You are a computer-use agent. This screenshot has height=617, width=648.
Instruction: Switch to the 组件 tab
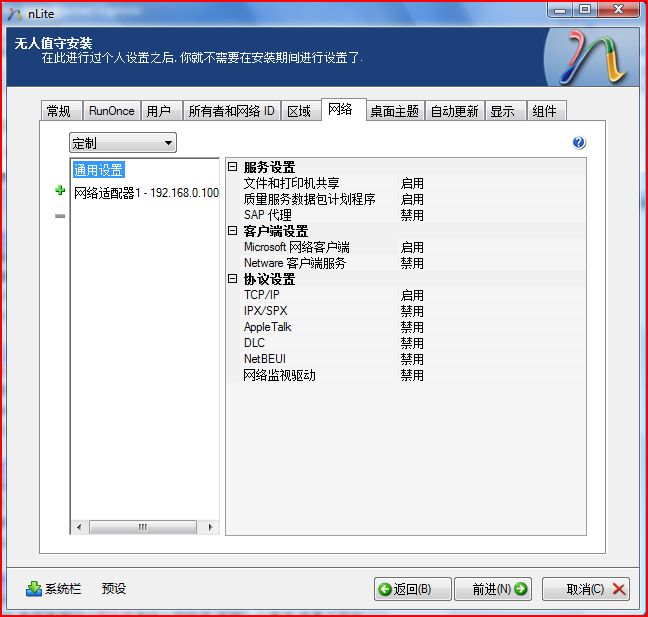(x=546, y=111)
